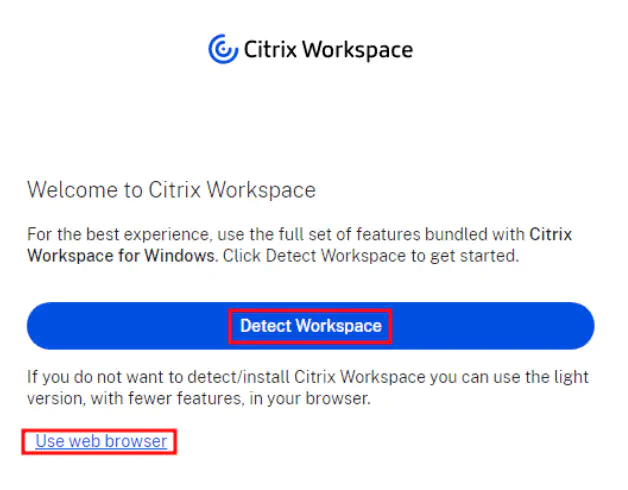Image resolution: width=628 pixels, height=490 pixels.
Task: Click 'Workspace' in the top logo title
Action: click(x=357, y=50)
